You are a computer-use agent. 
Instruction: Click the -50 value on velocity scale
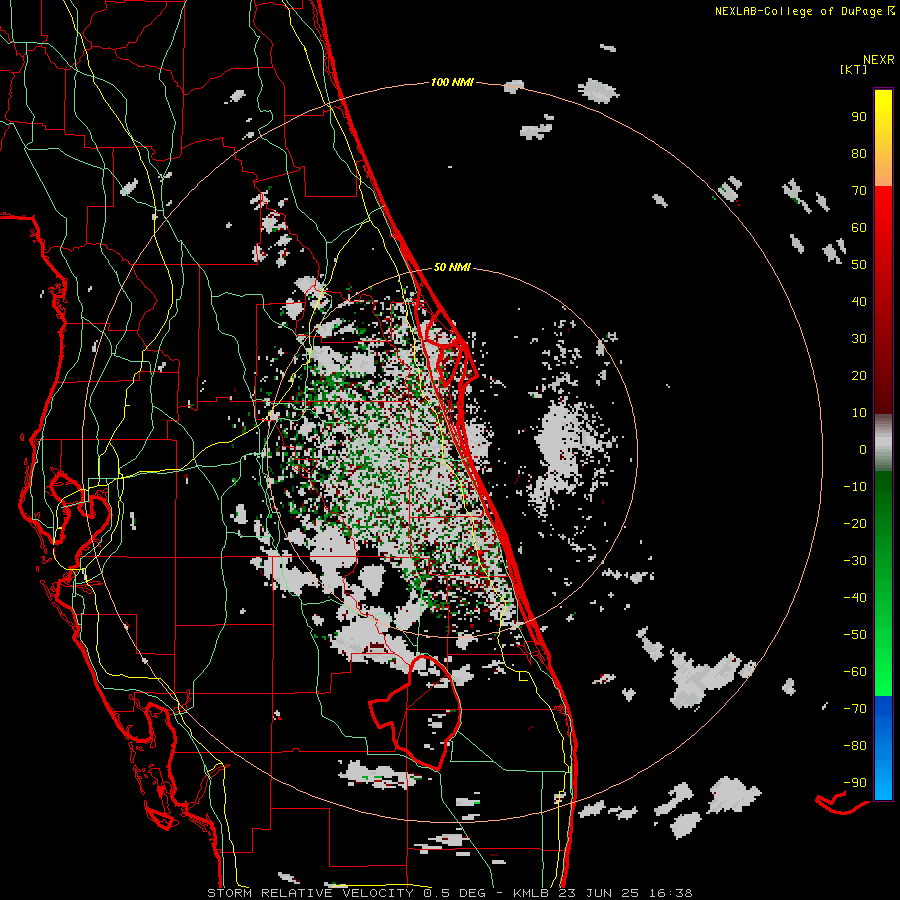coord(855,635)
